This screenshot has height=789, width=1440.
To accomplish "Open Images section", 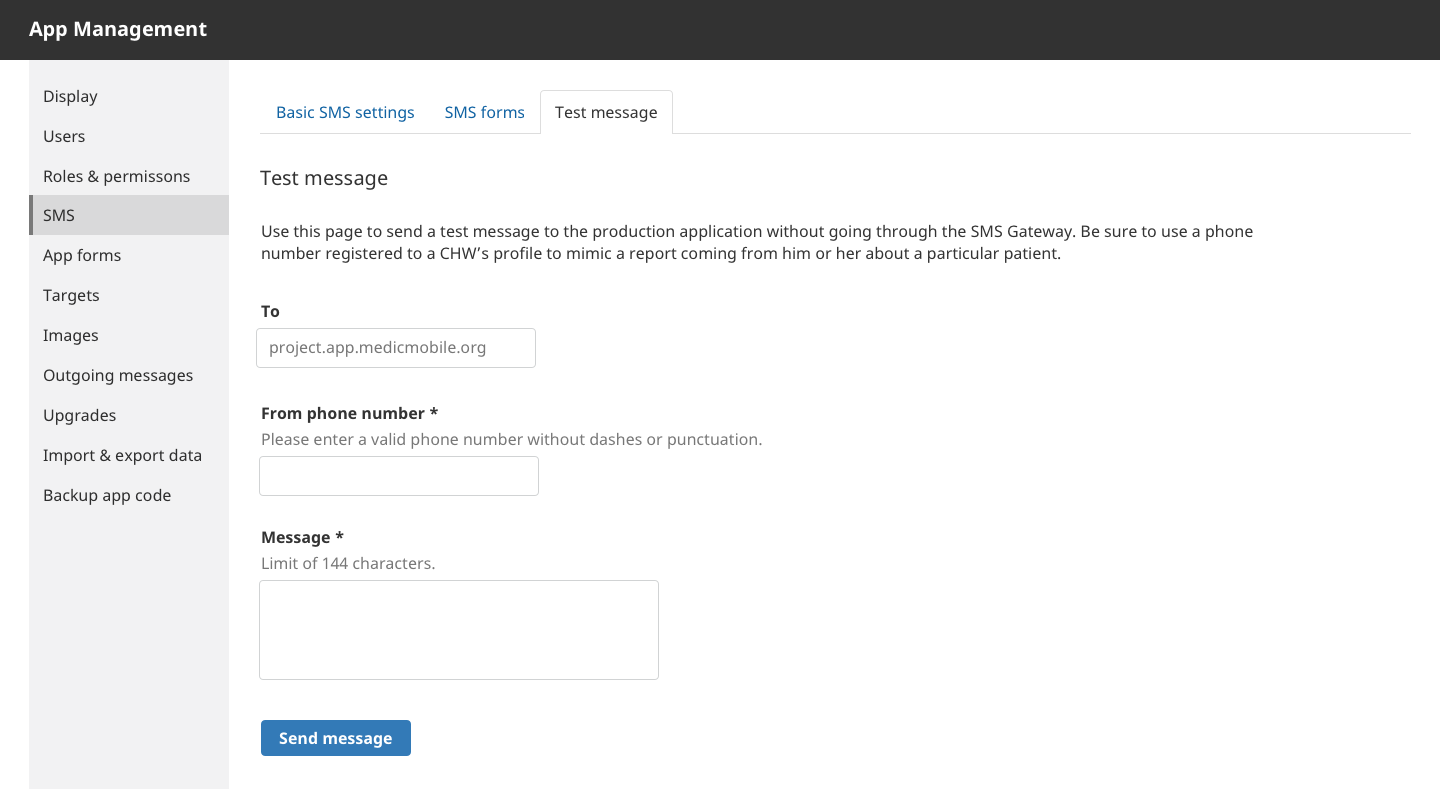I will click(x=129, y=335).
